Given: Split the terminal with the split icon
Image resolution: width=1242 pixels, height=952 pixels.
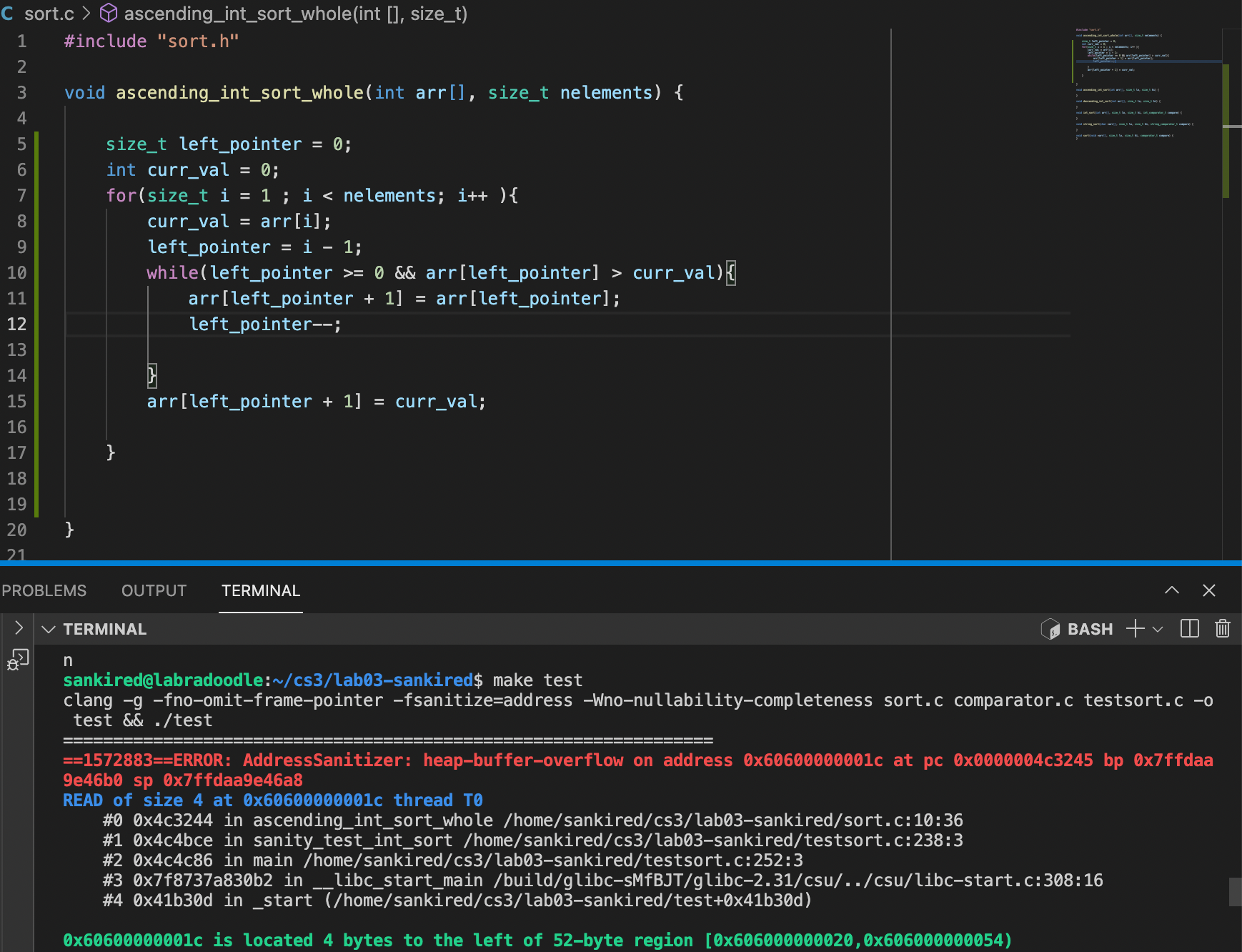Looking at the screenshot, I should (1190, 629).
